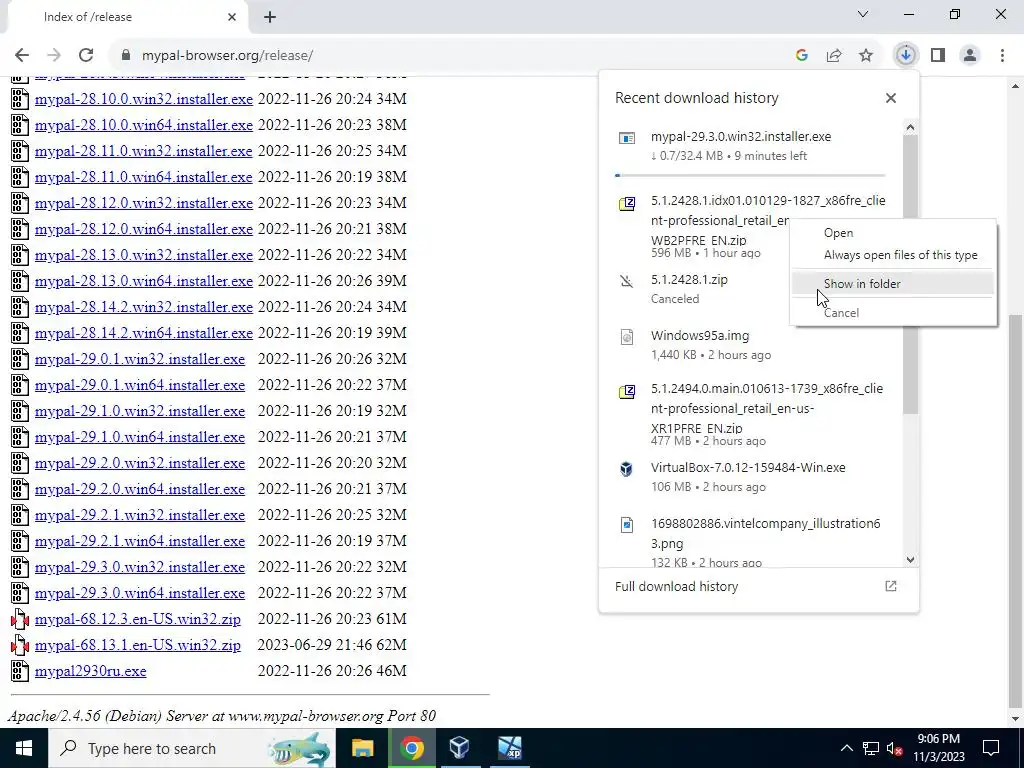Open Chrome profile avatar
Screen dimensions: 1024x768
click(x=970, y=56)
